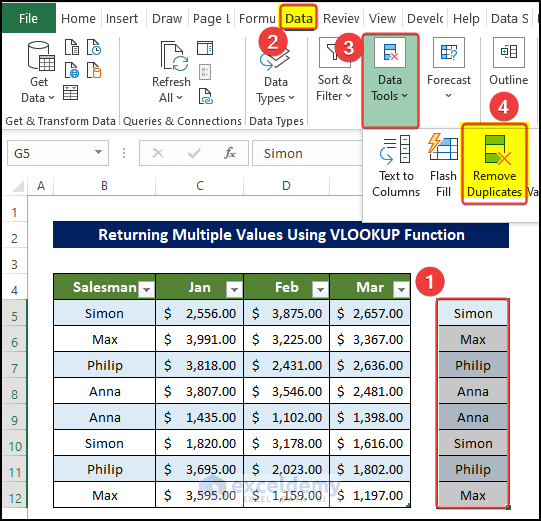Image resolution: width=541 pixels, height=521 pixels.
Task: Switch to Draw tab
Action: [167, 18]
